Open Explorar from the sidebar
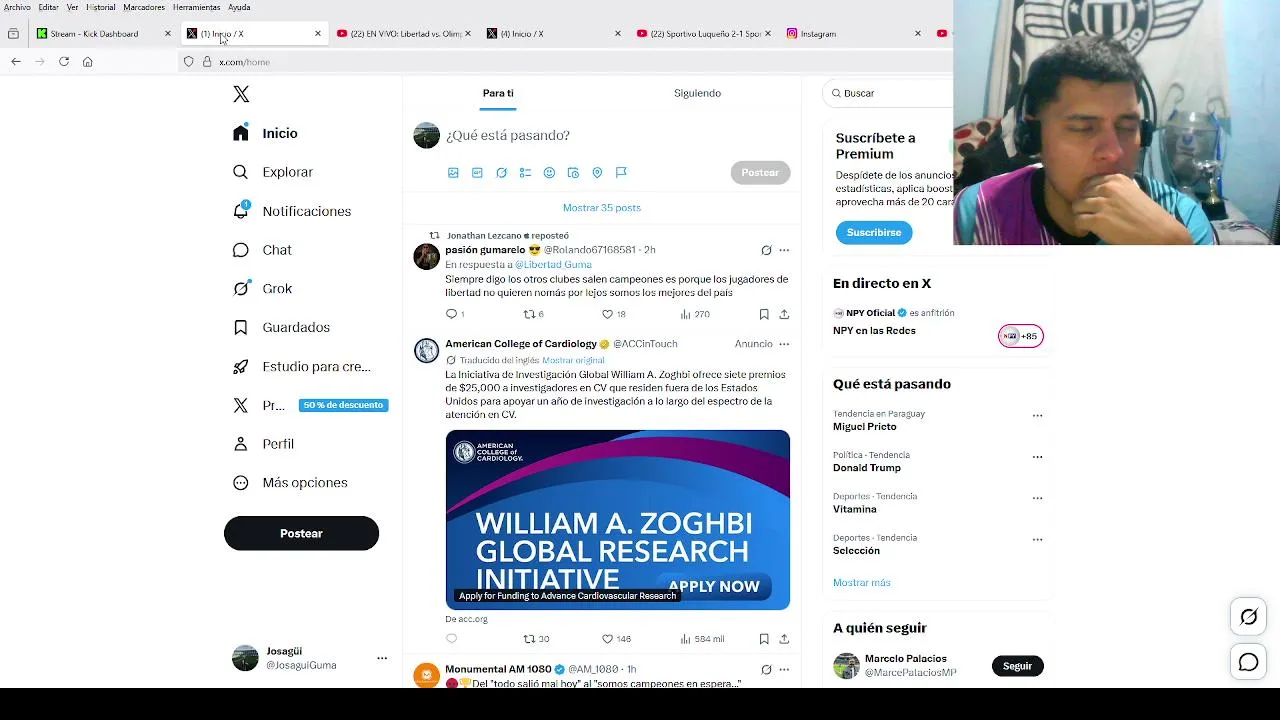Image resolution: width=1280 pixels, height=720 pixels. 273,172
